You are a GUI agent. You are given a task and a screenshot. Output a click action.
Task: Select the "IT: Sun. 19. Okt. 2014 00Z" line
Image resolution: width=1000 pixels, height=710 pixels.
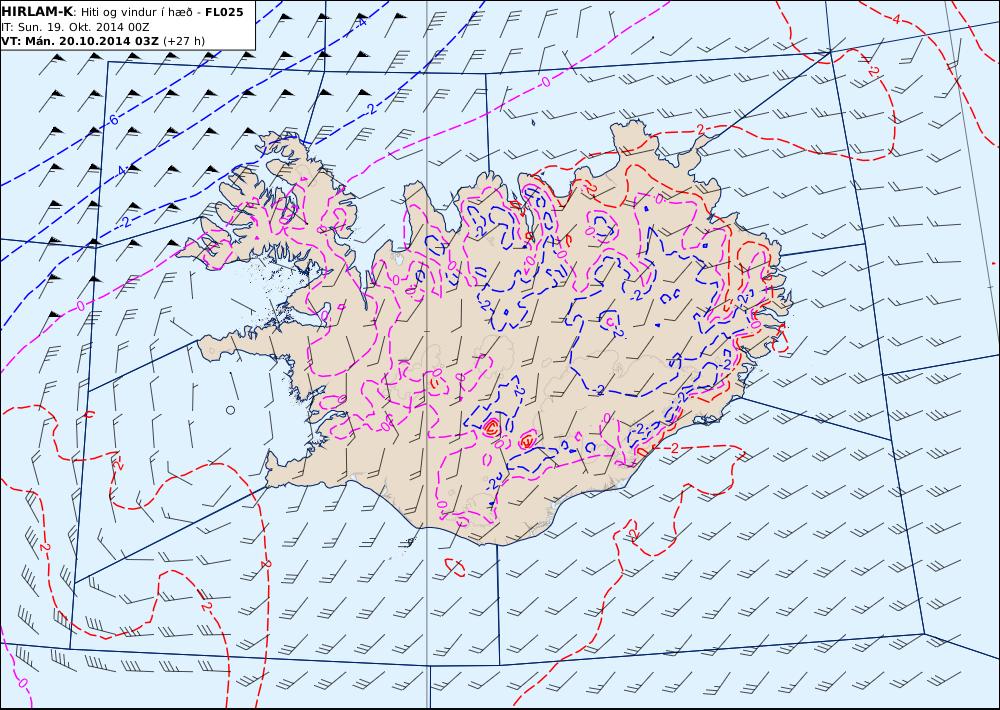coord(75,27)
